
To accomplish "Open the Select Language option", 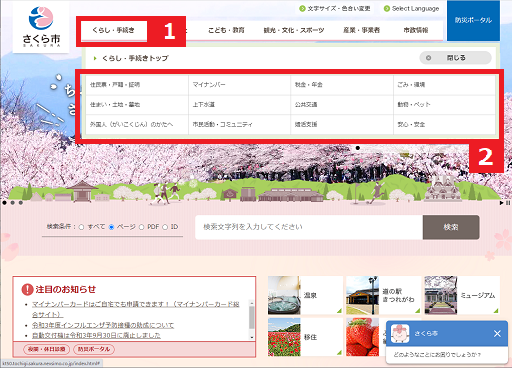I will coord(411,9).
